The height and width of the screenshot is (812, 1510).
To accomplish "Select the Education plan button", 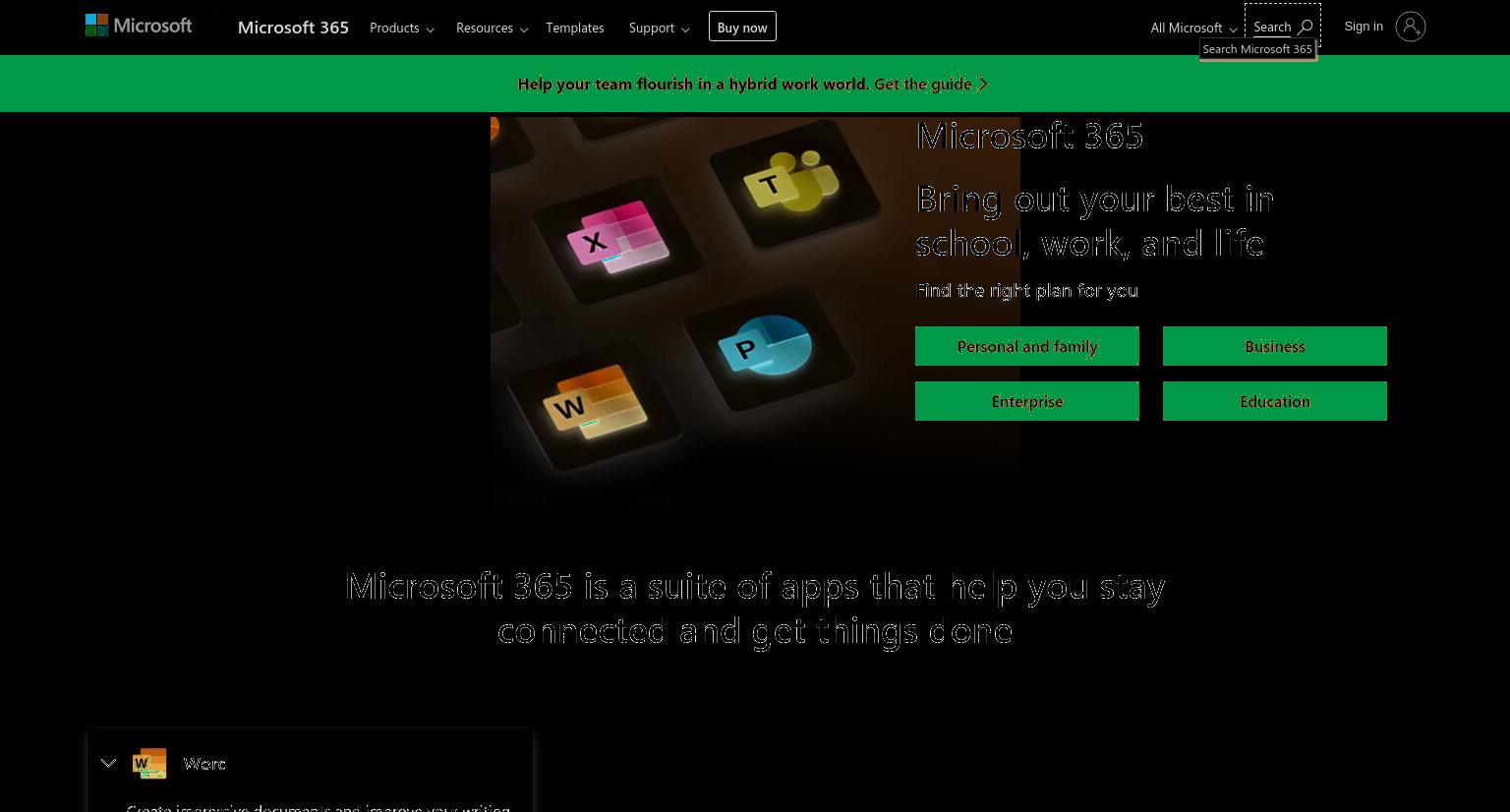I will click(x=1275, y=401).
